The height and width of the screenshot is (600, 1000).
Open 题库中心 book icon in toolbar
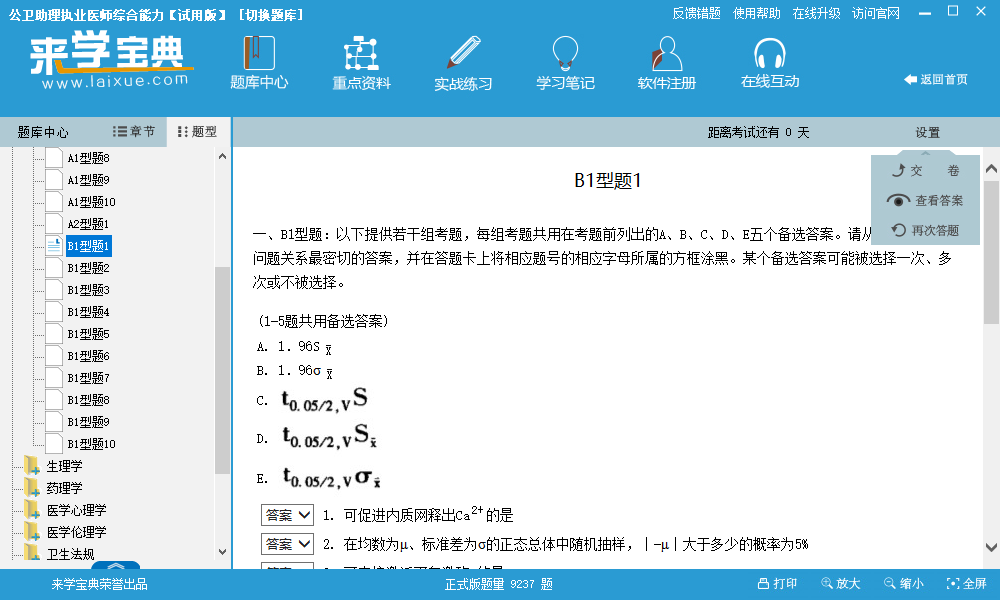pyautogui.click(x=259, y=52)
